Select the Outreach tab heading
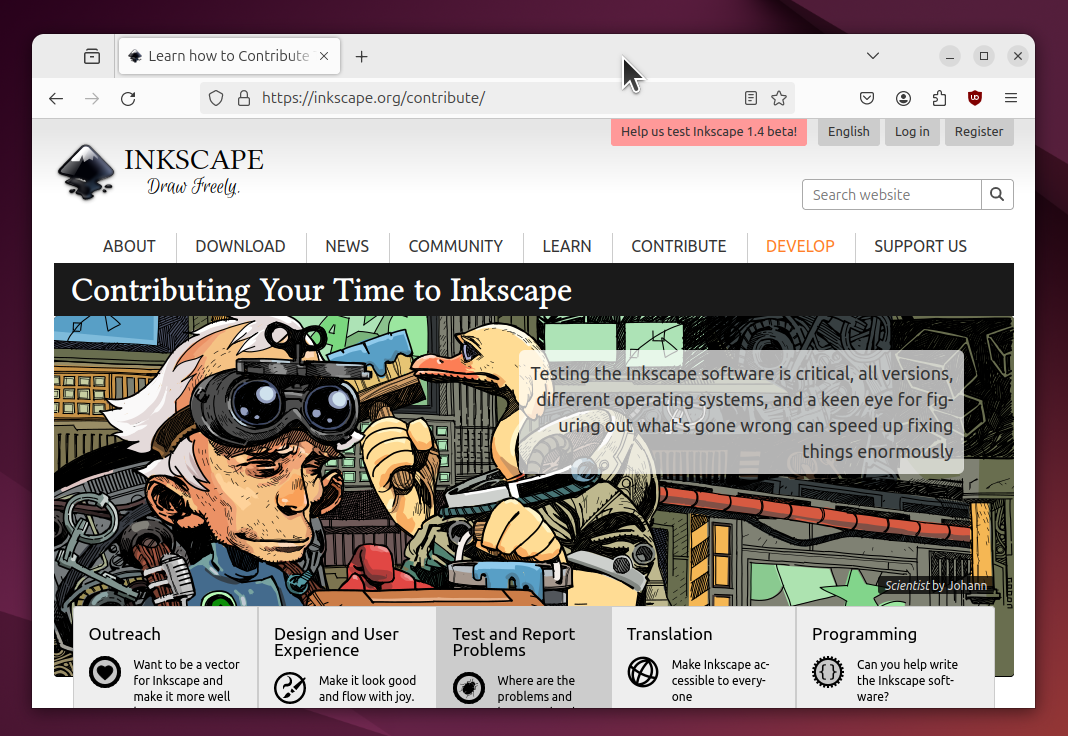 tap(125, 634)
